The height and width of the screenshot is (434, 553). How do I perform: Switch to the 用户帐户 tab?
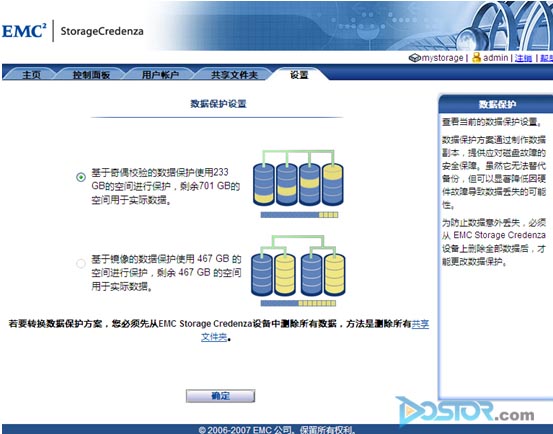pyautogui.click(x=160, y=75)
